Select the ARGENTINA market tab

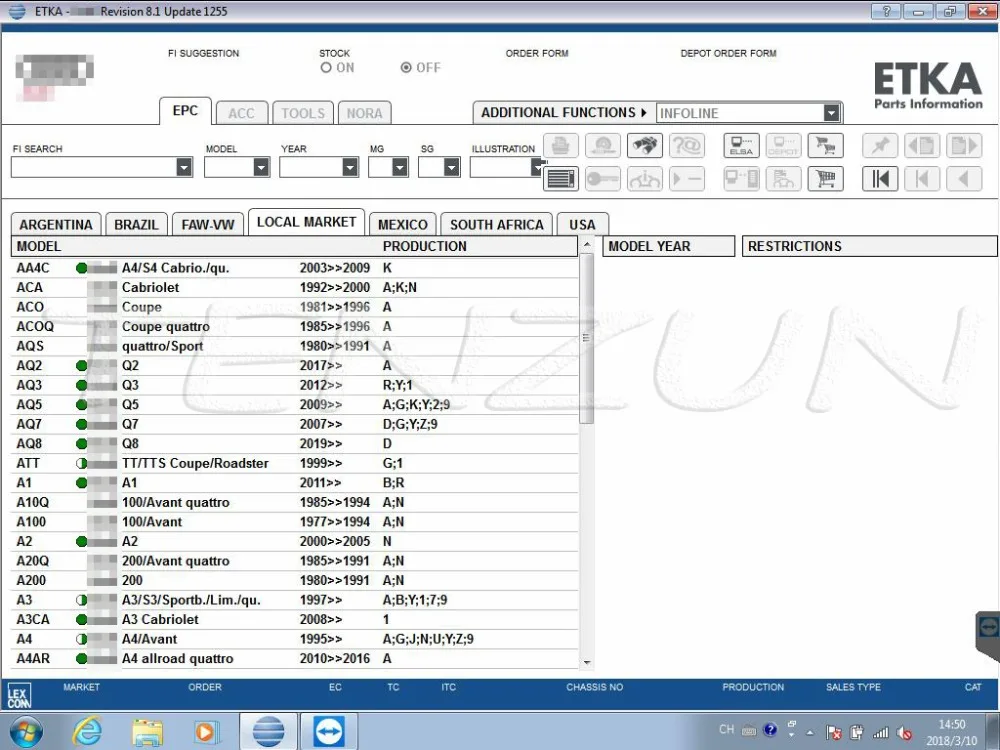point(56,224)
